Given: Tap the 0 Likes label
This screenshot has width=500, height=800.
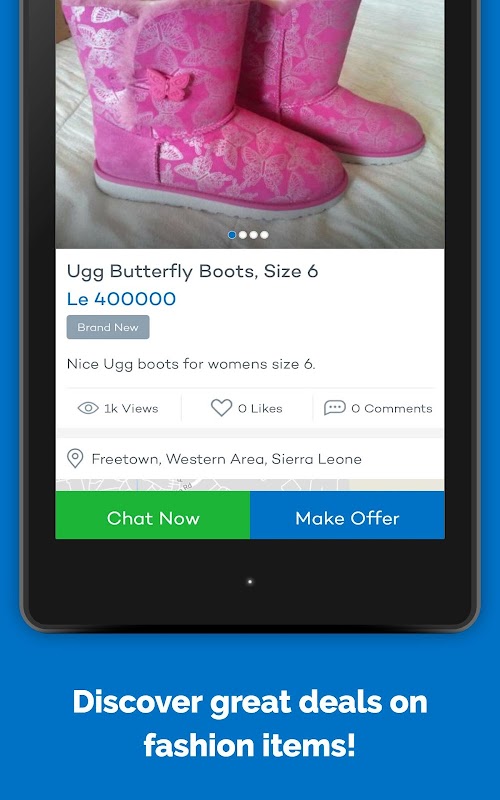Looking at the screenshot, I should click(x=260, y=408).
